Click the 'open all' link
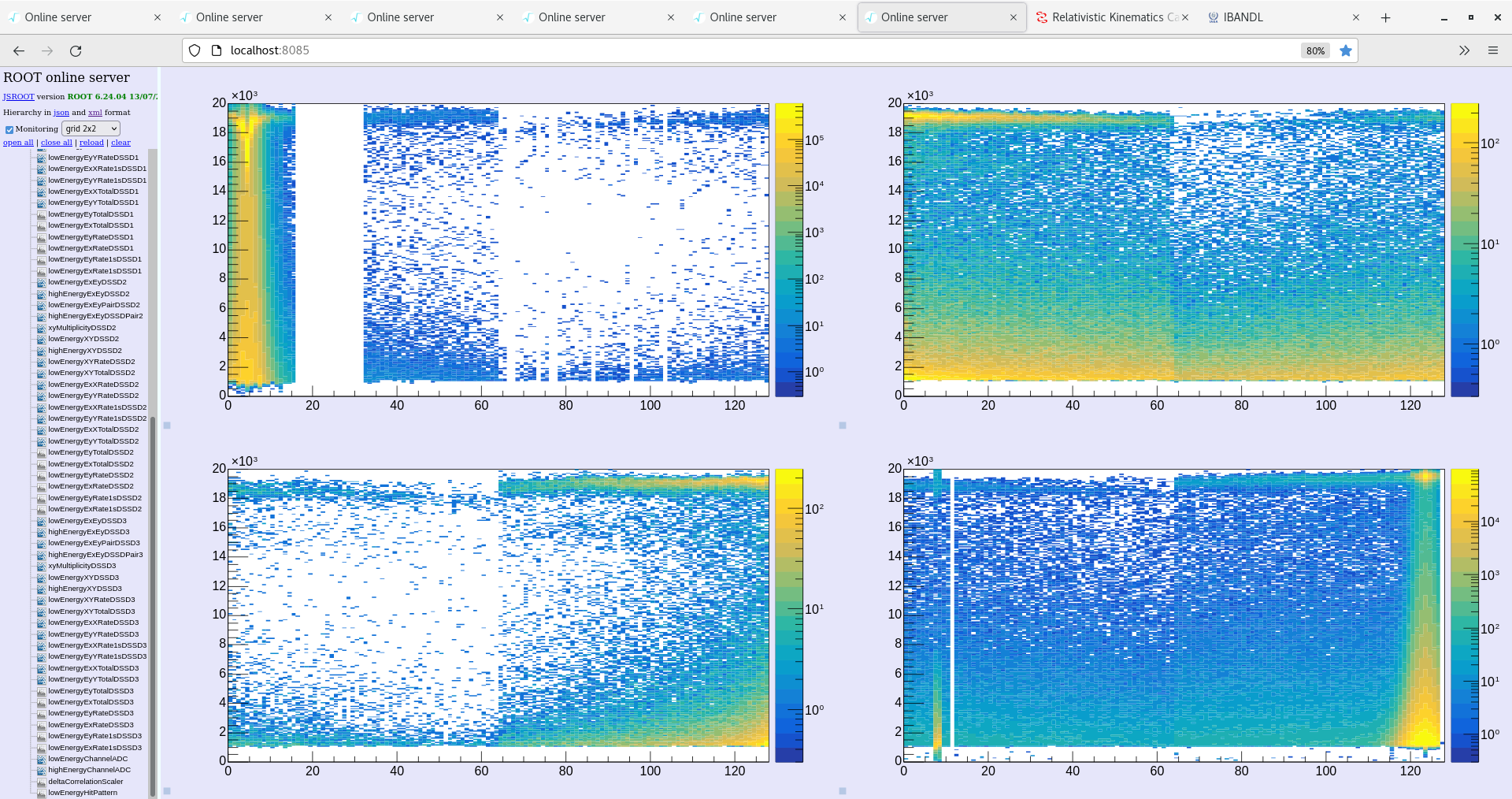 [18, 143]
